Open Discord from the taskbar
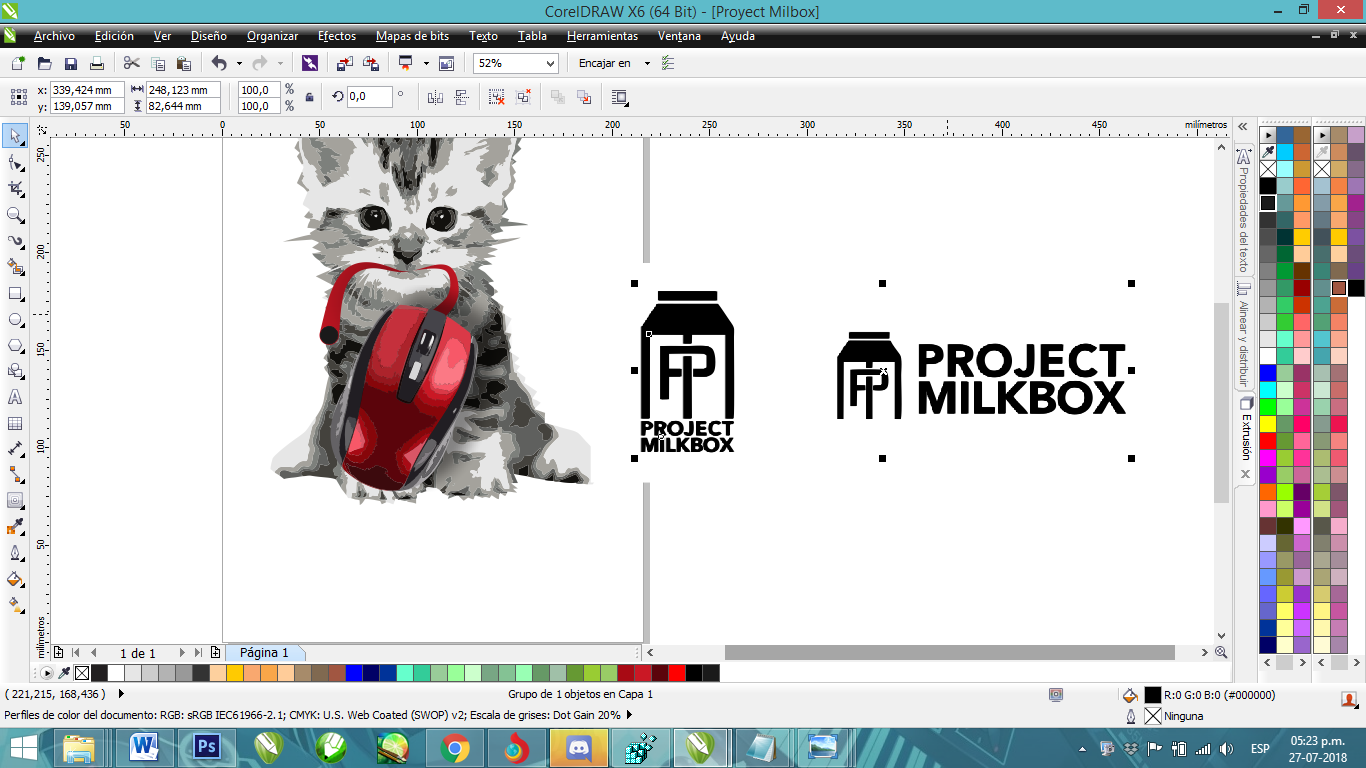This screenshot has height=768, width=1366. [x=578, y=748]
